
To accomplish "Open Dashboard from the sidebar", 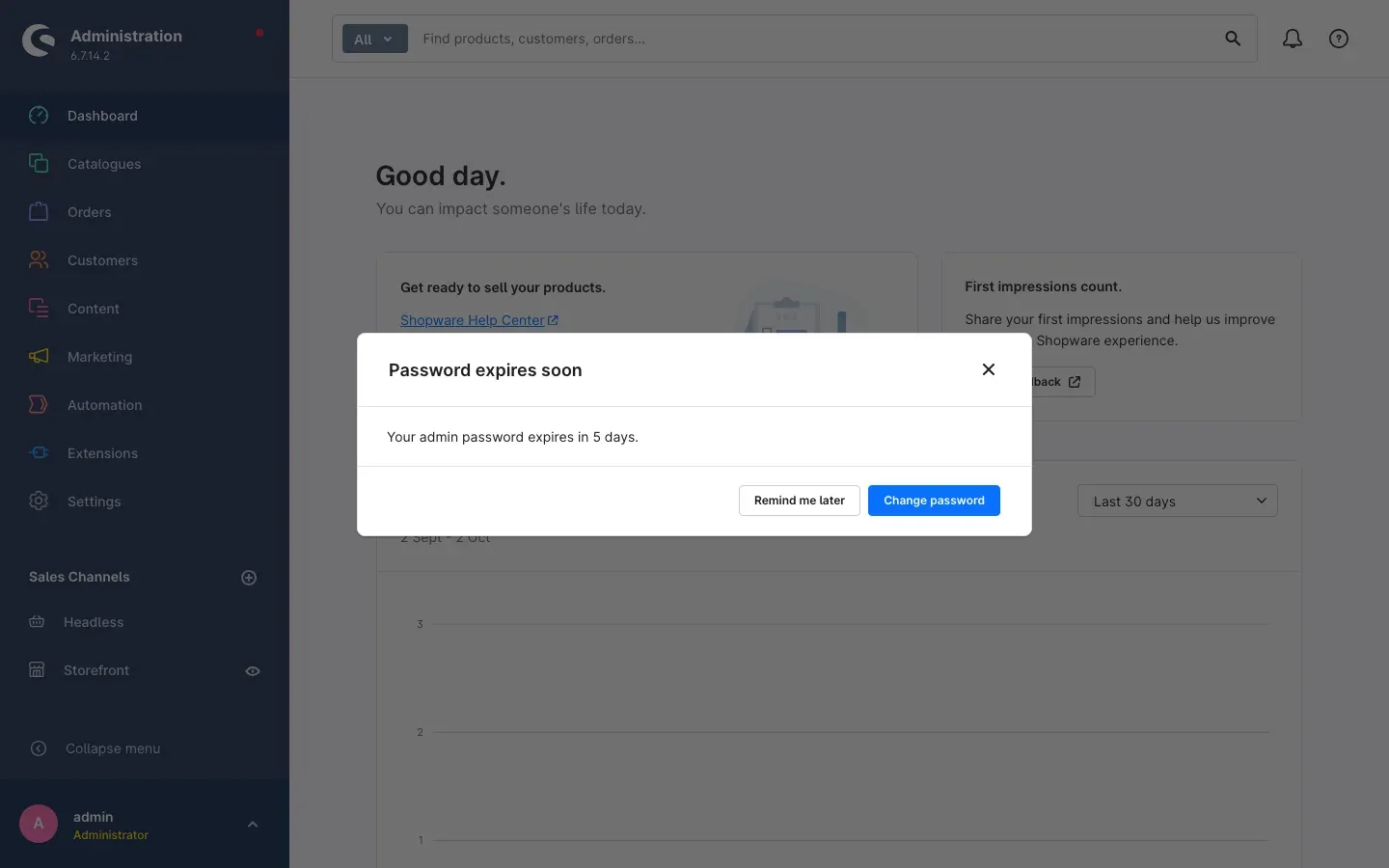I will (x=145, y=116).
